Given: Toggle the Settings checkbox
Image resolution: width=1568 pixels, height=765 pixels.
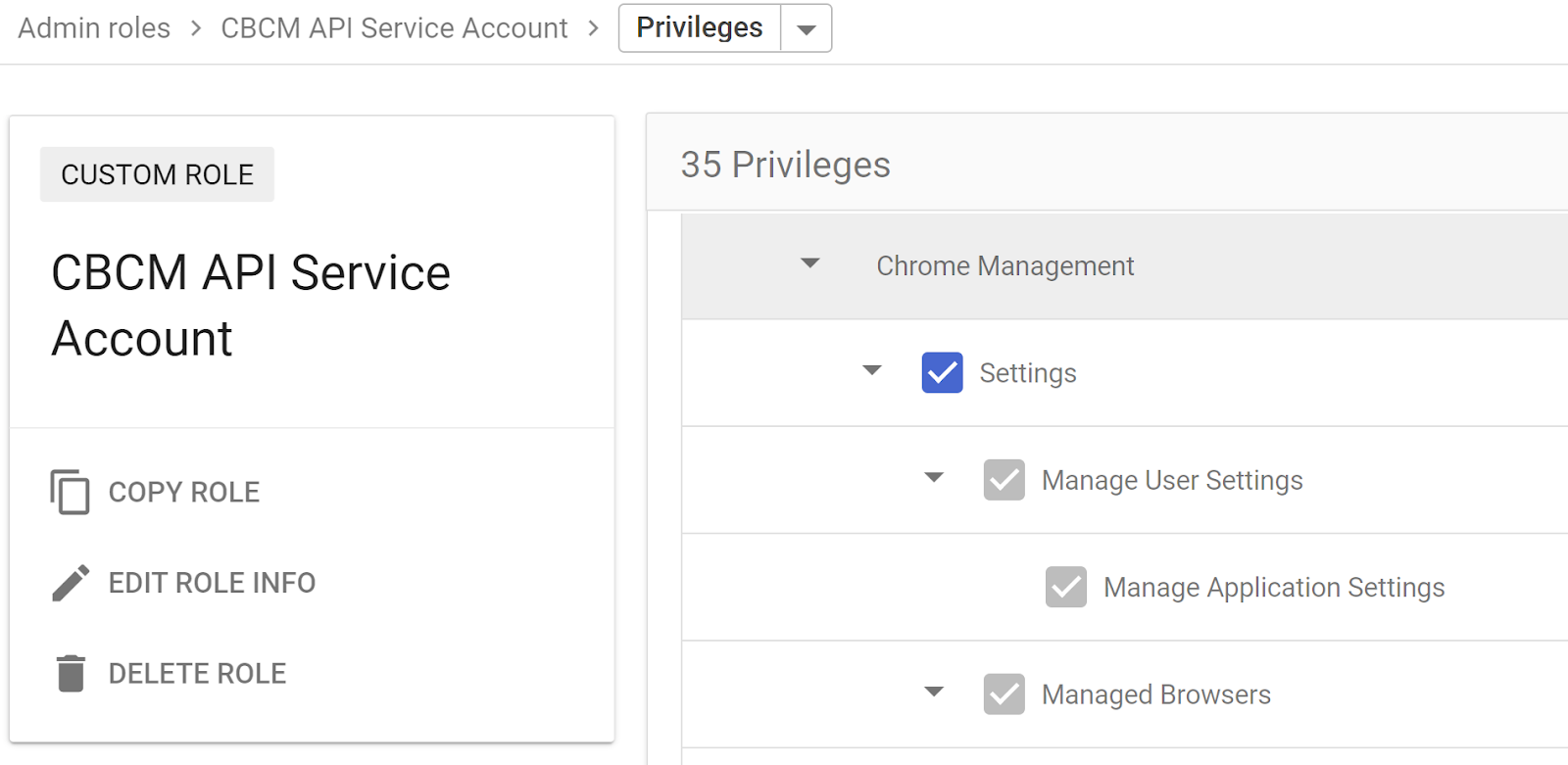Looking at the screenshot, I should [x=942, y=372].
